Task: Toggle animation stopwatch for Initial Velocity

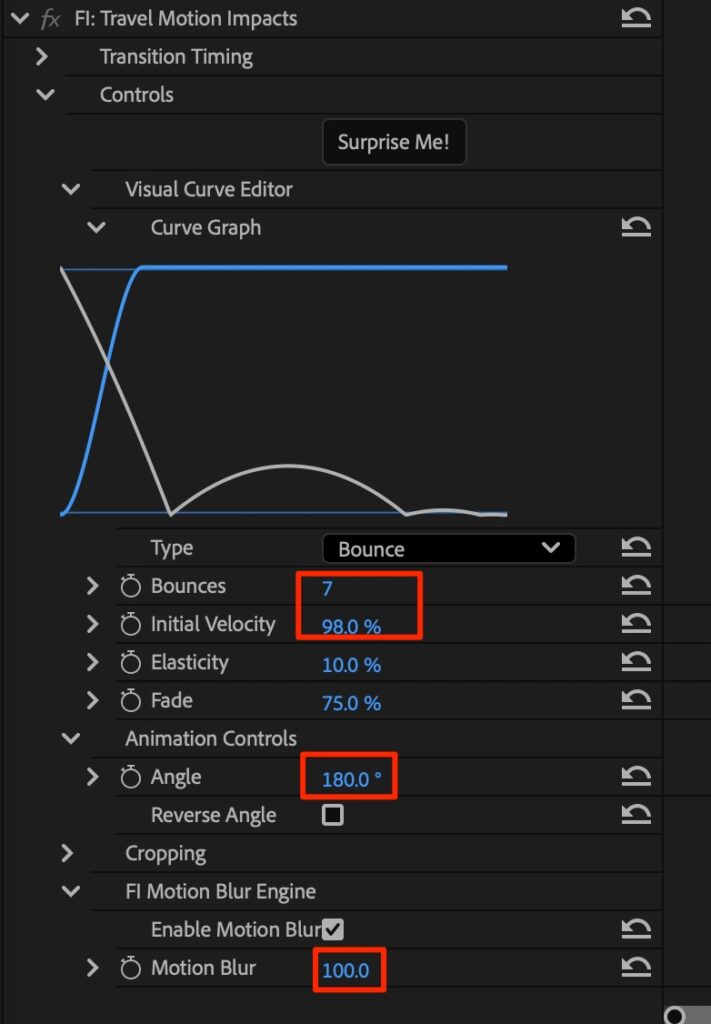Action: 130,625
